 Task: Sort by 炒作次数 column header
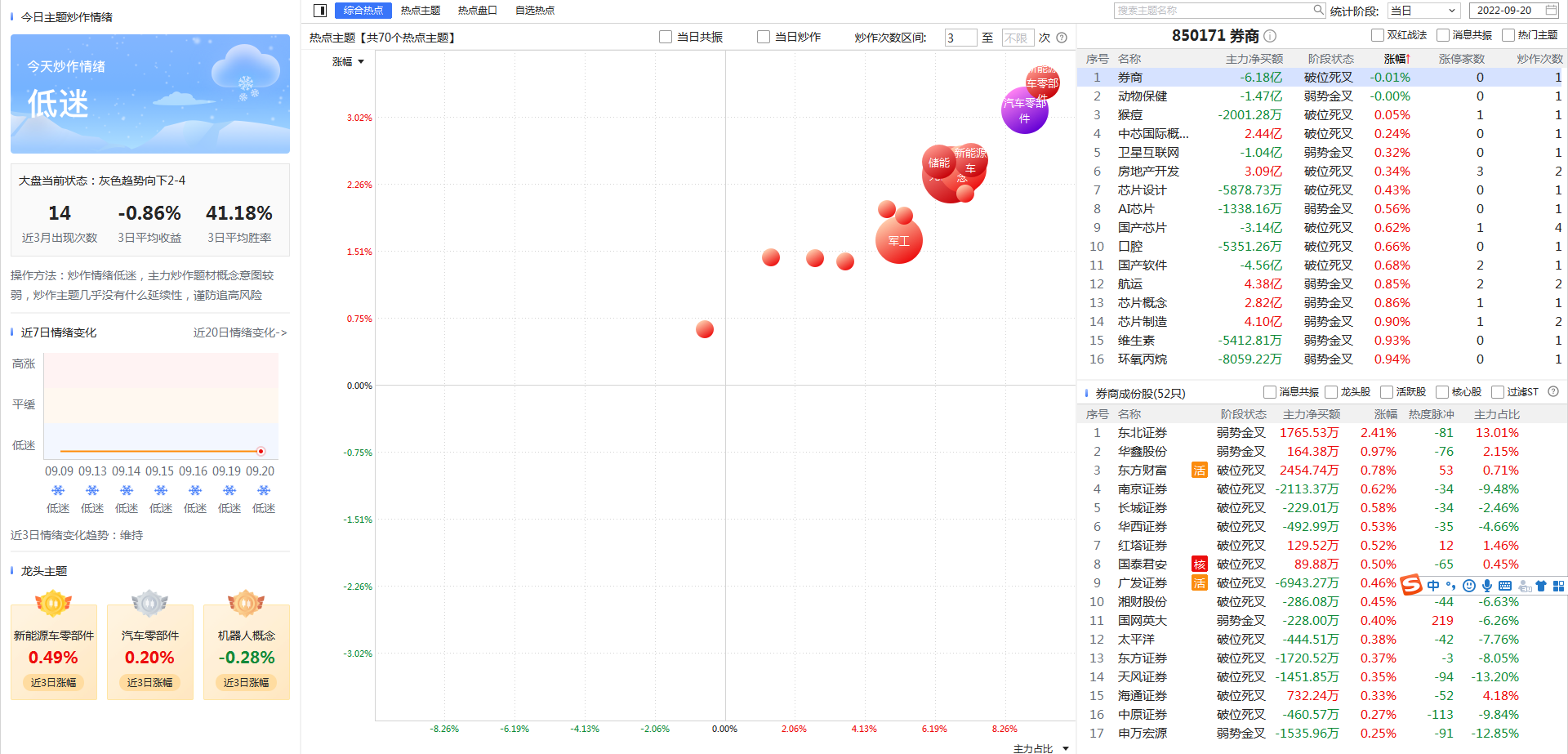[1539, 59]
